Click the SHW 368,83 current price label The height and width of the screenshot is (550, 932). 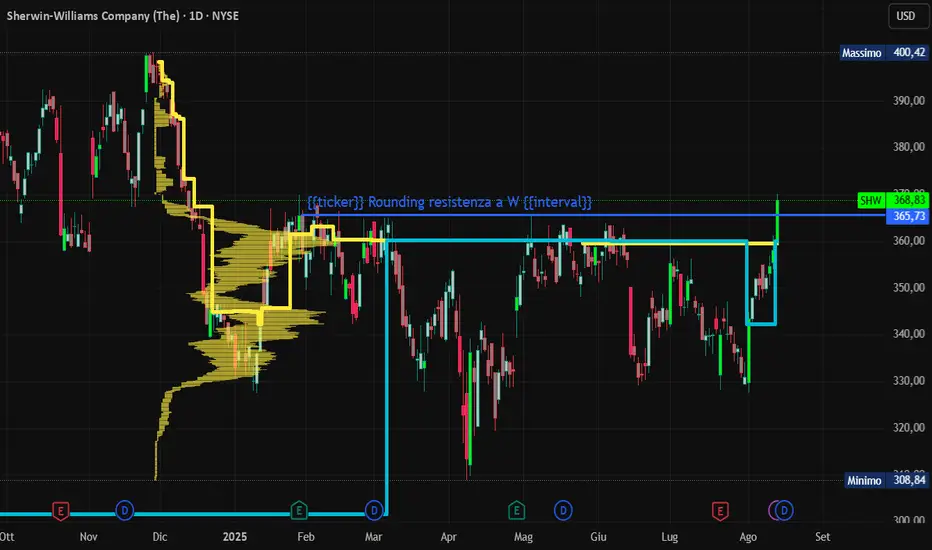pos(893,200)
